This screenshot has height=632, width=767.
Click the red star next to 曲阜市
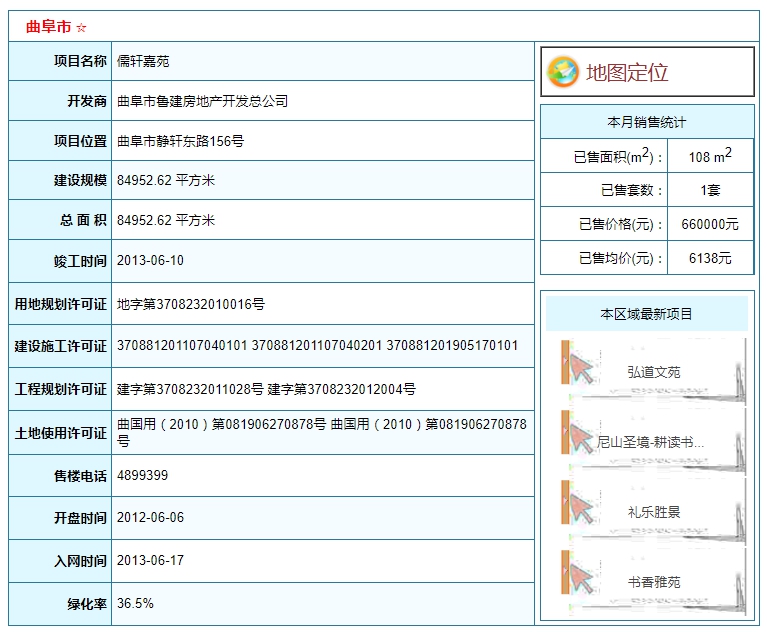pyautogui.click(x=81, y=28)
